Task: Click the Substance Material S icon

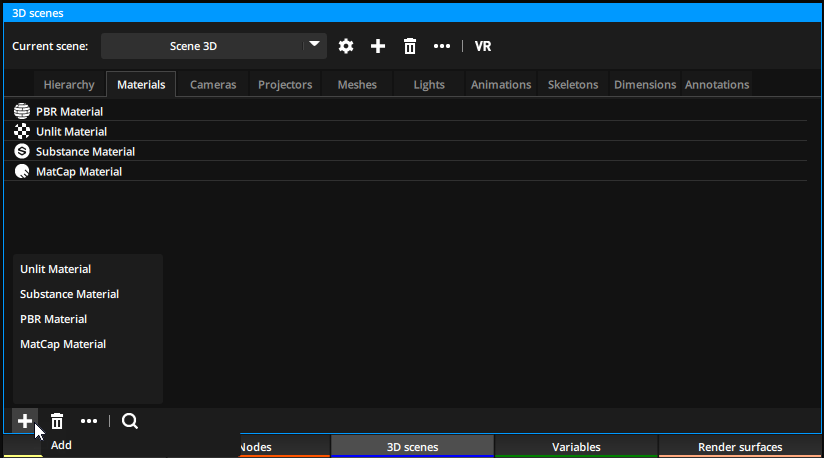Action: coord(22,151)
